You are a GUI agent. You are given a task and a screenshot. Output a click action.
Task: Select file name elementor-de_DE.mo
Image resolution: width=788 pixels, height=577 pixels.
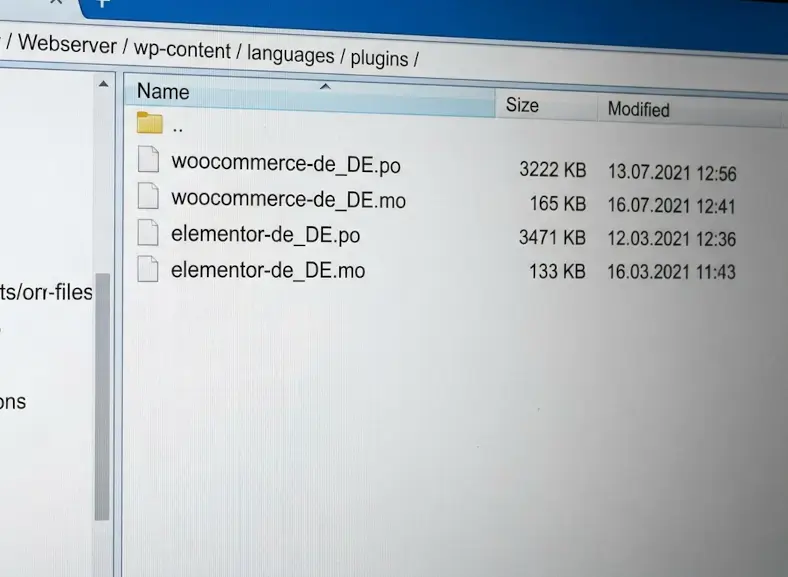(x=268, y=270)
